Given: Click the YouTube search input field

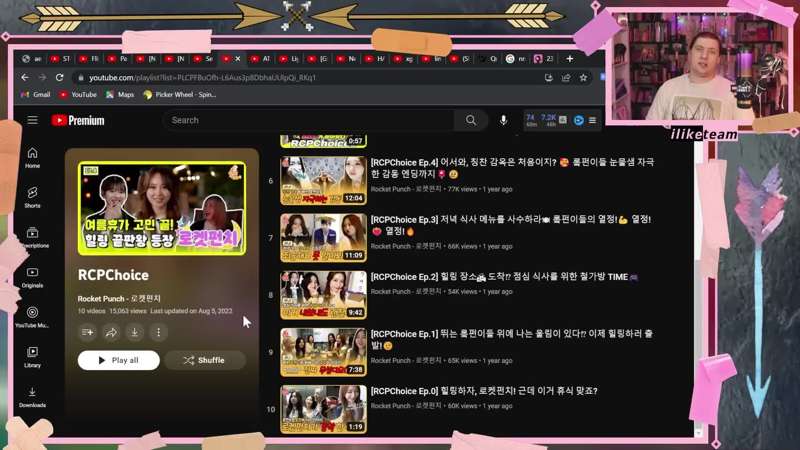Looking at the screenshot, I should (x=310, y=120).
